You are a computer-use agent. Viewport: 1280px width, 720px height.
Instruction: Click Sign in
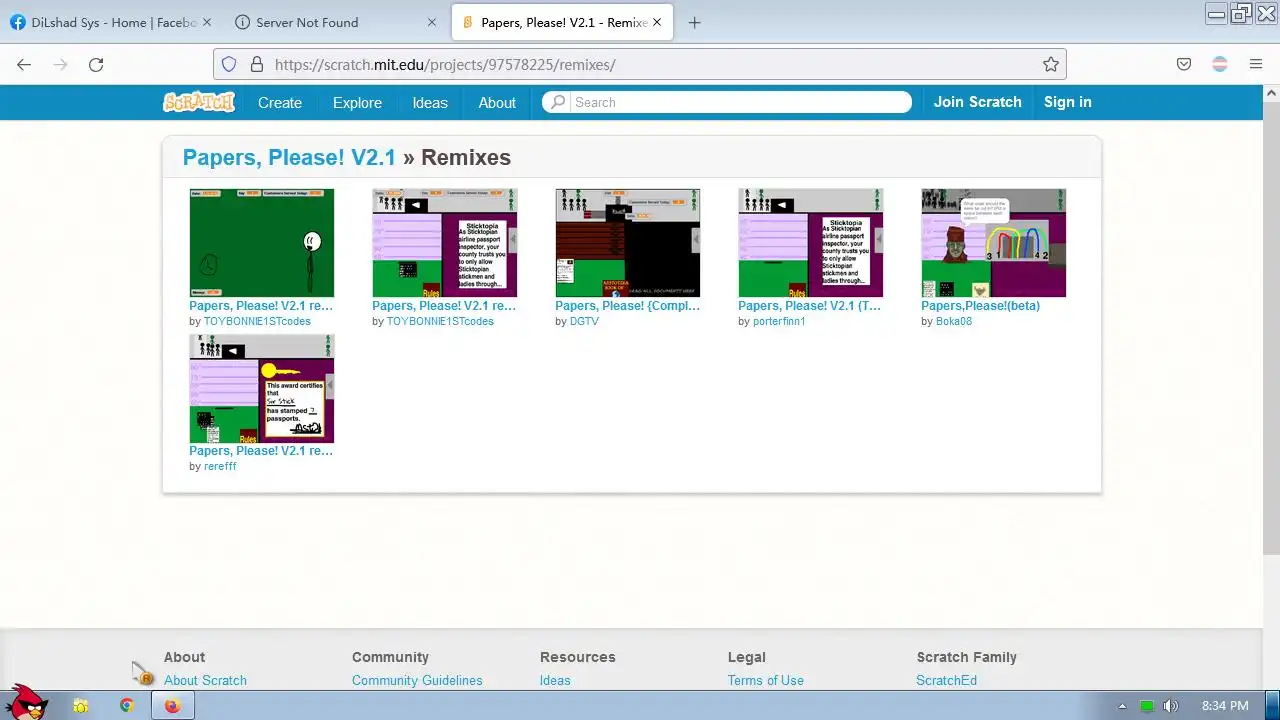point(1068,102)
